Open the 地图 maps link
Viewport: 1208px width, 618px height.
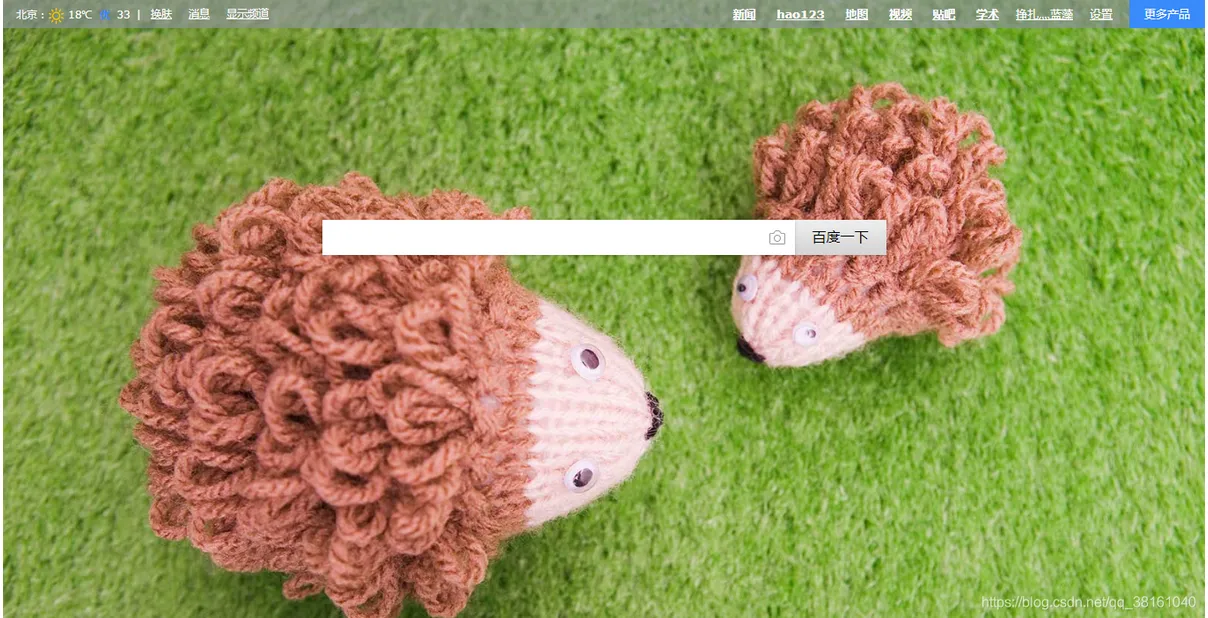point(857,15)
